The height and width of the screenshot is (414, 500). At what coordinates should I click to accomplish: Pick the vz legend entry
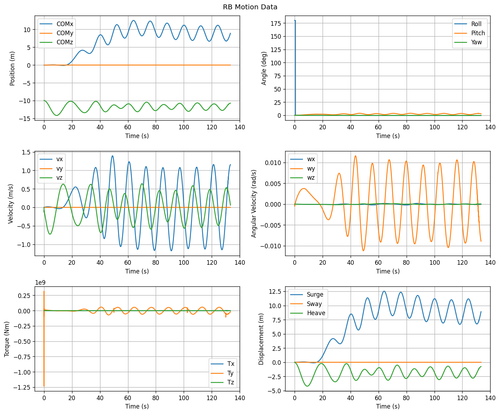point(51,178)
